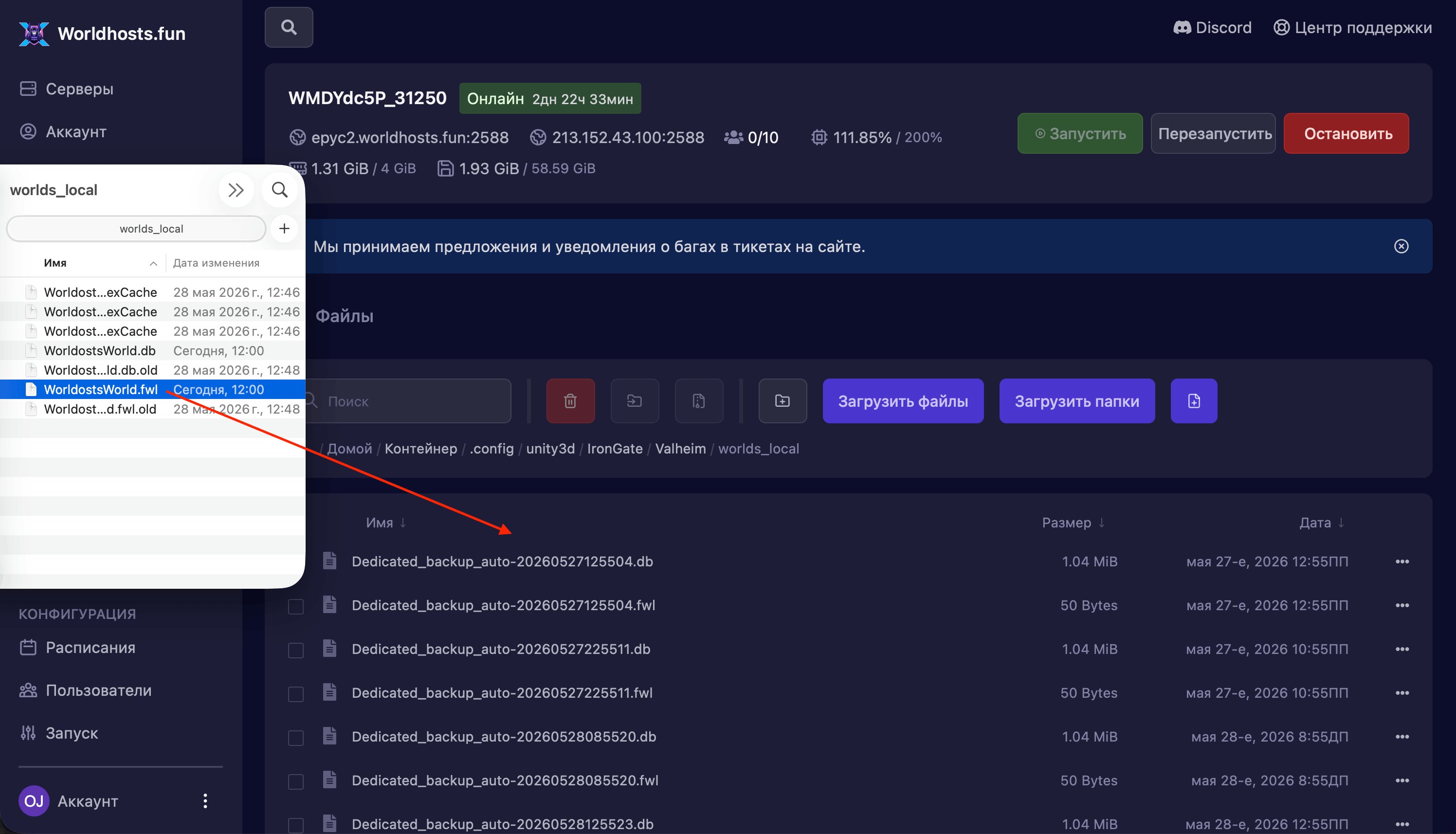
Task: Dismiss the blue notification banner
Action: (x=1401, y=246)
